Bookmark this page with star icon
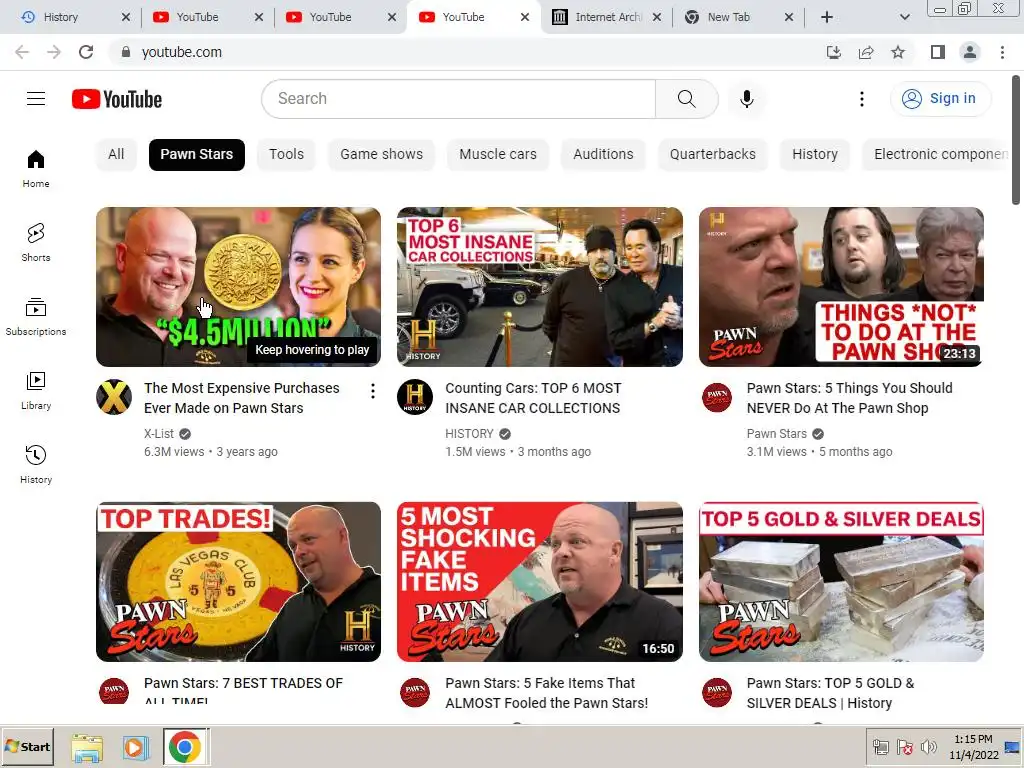The height and width of the screenshot is (768, 1024). pyautogui.click(x=898, y=52)
